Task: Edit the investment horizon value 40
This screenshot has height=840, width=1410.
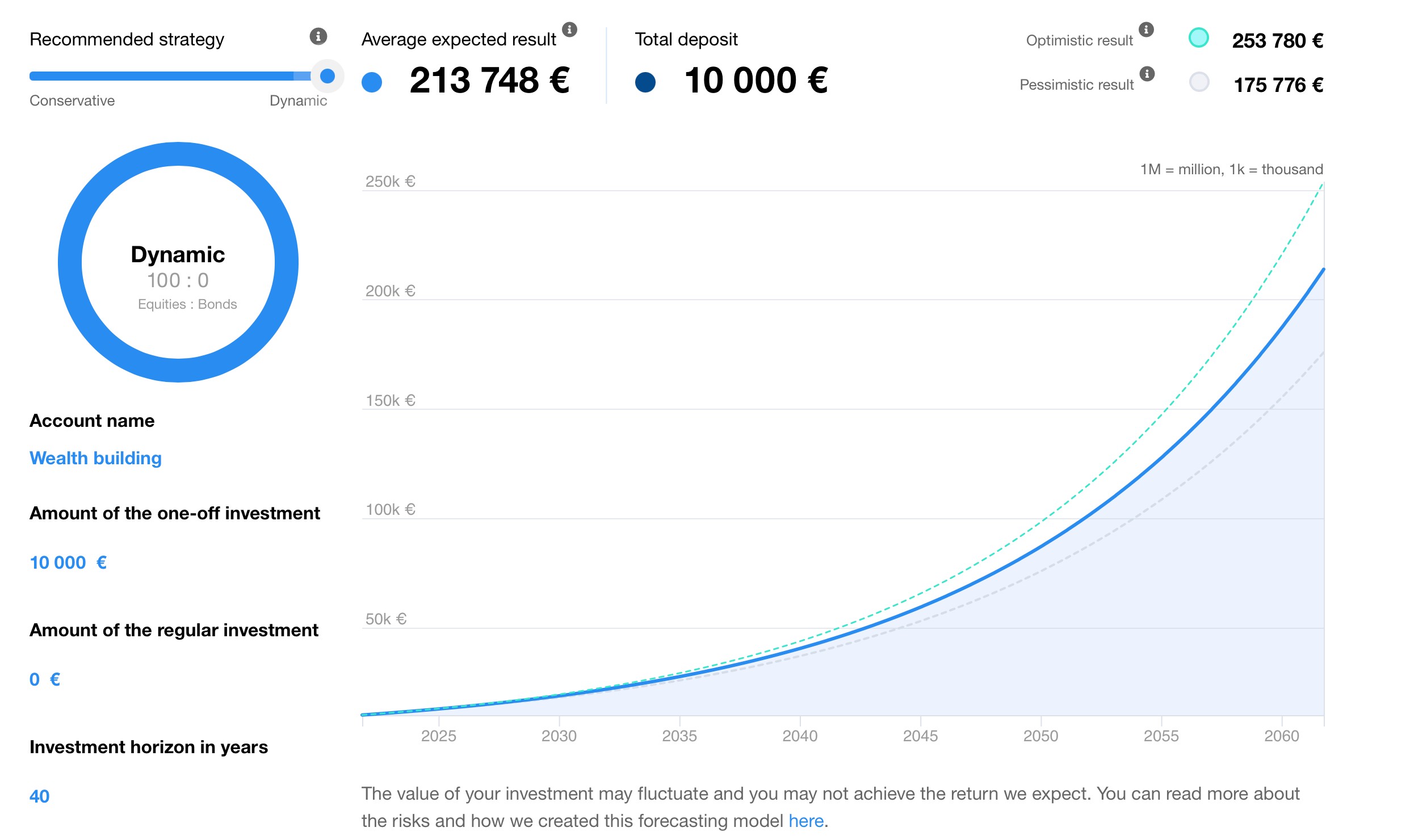Action: (x=39, y=796)
